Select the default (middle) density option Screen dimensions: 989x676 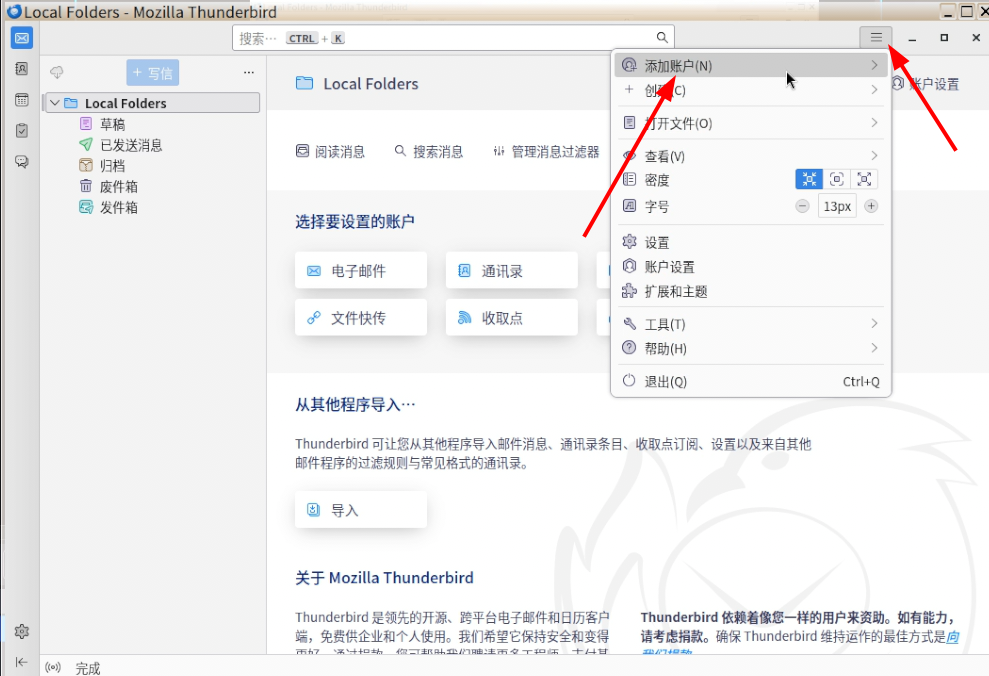(837, 179)
